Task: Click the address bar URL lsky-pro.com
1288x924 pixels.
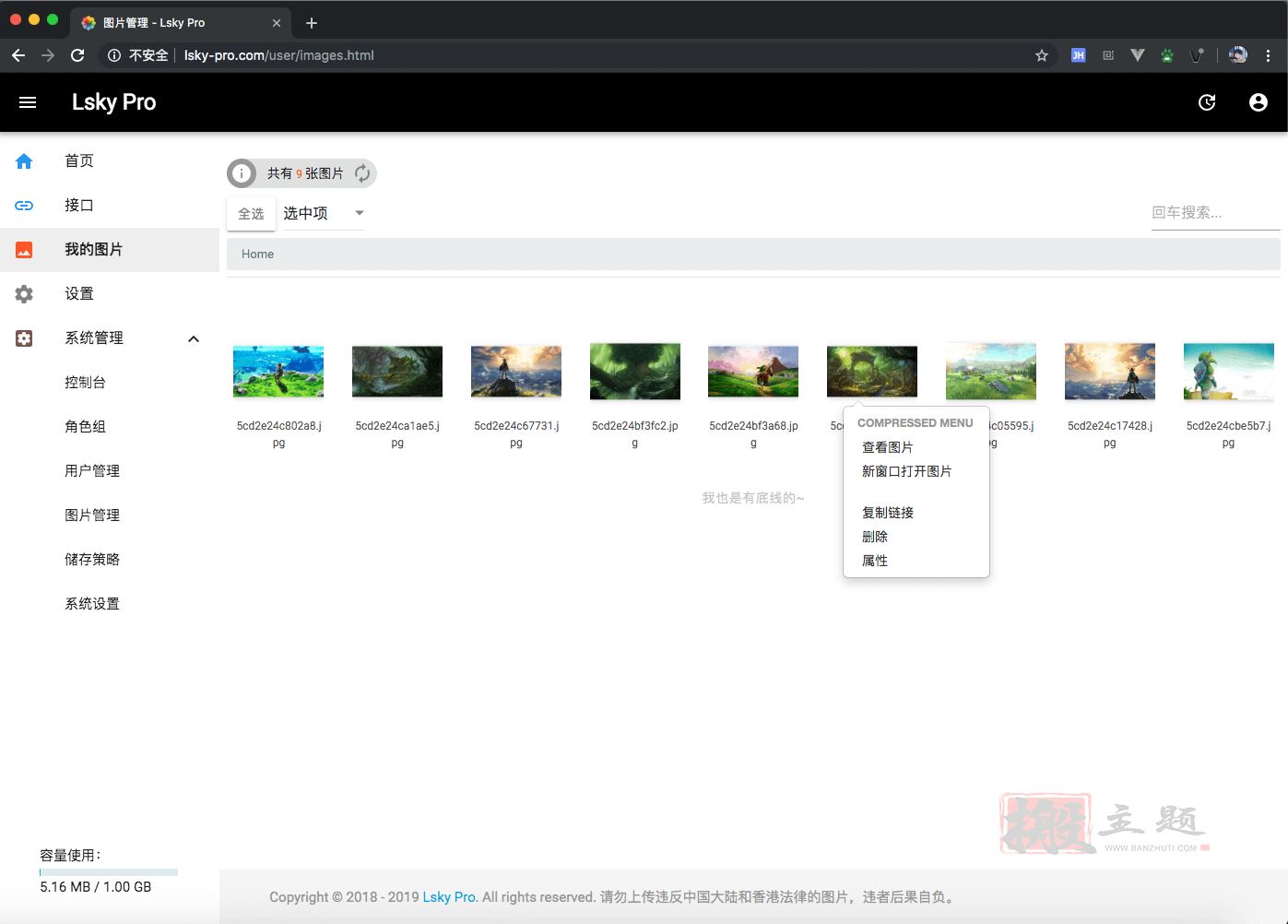Action: (x=278, y=55)
